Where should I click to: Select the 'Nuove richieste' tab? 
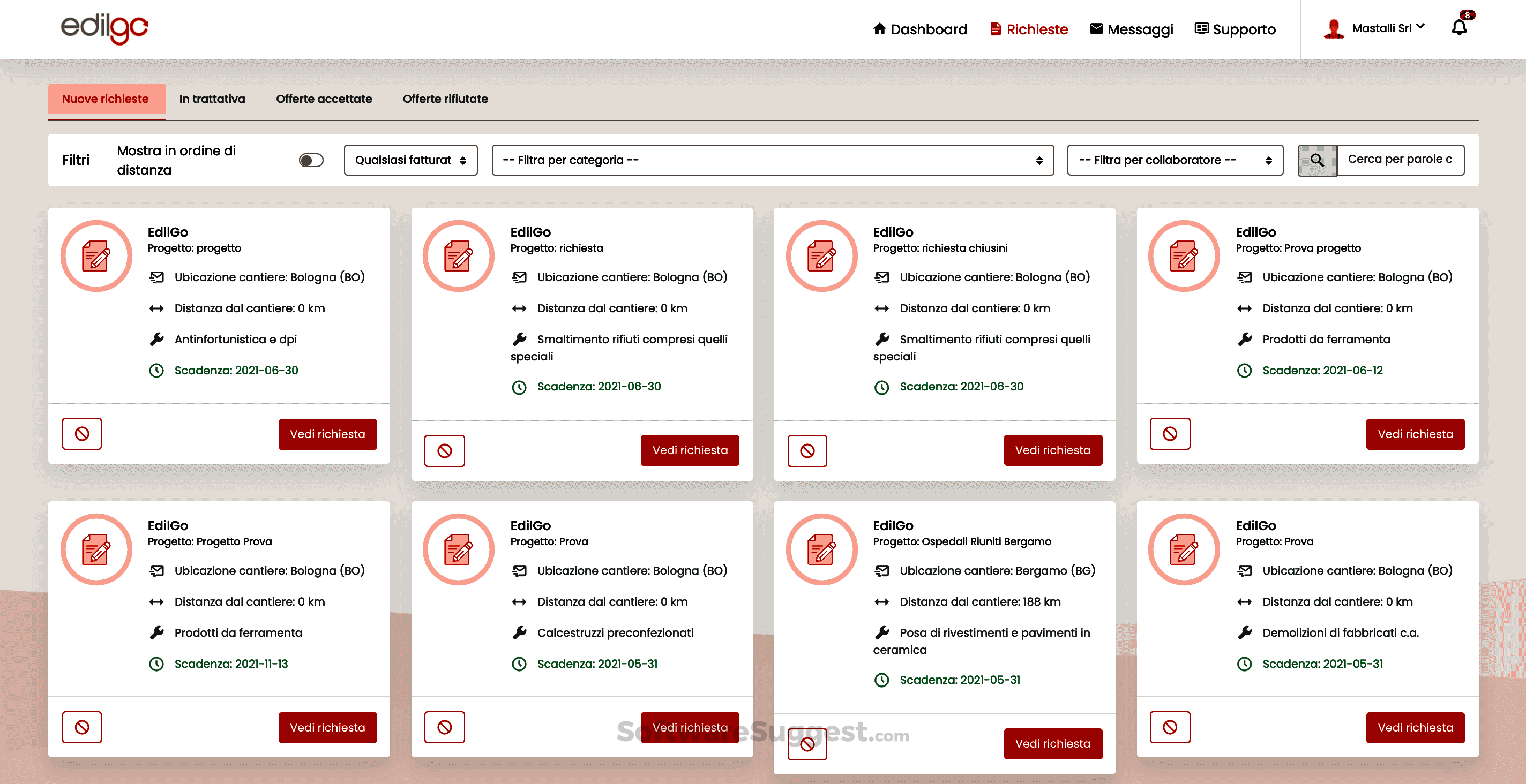tap(107, 99)
